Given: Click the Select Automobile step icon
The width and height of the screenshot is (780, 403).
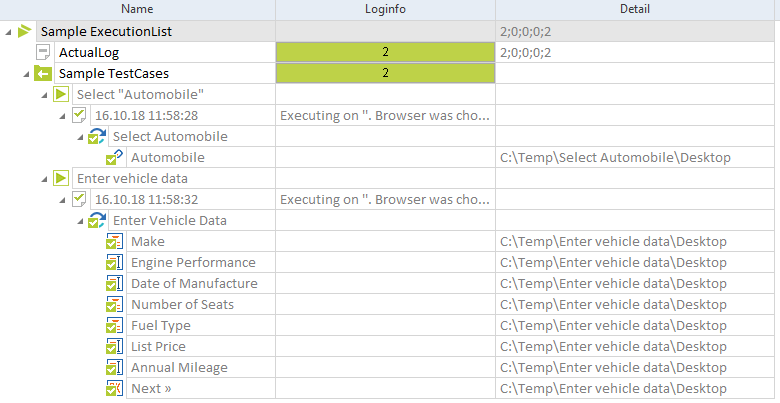Looking at the screenshot, I should [x=97, y=136].
